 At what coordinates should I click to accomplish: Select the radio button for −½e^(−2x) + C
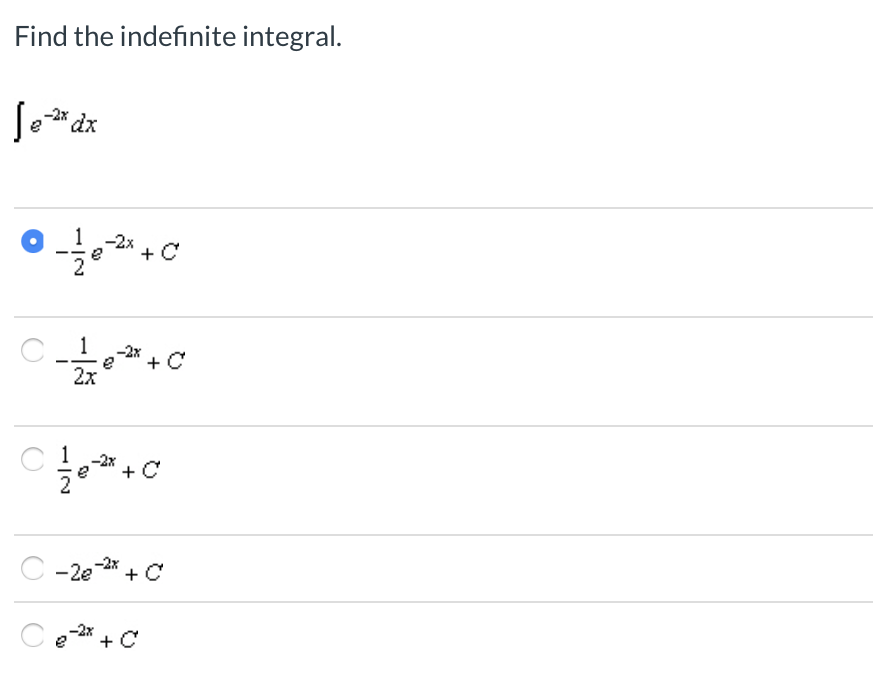point(32,241)
